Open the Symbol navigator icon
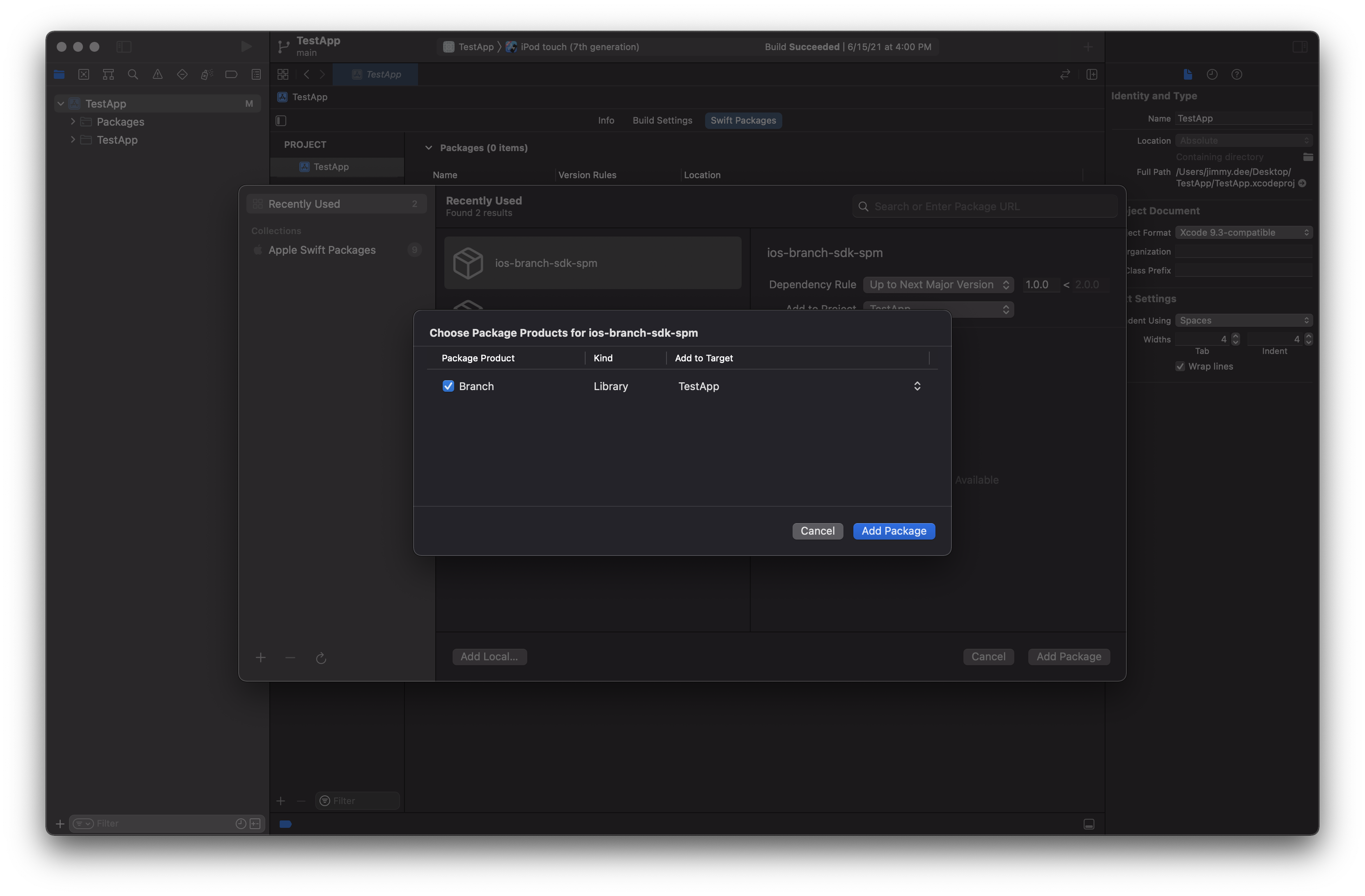This screenshot has height=896, width=1365. pos(108,74)
